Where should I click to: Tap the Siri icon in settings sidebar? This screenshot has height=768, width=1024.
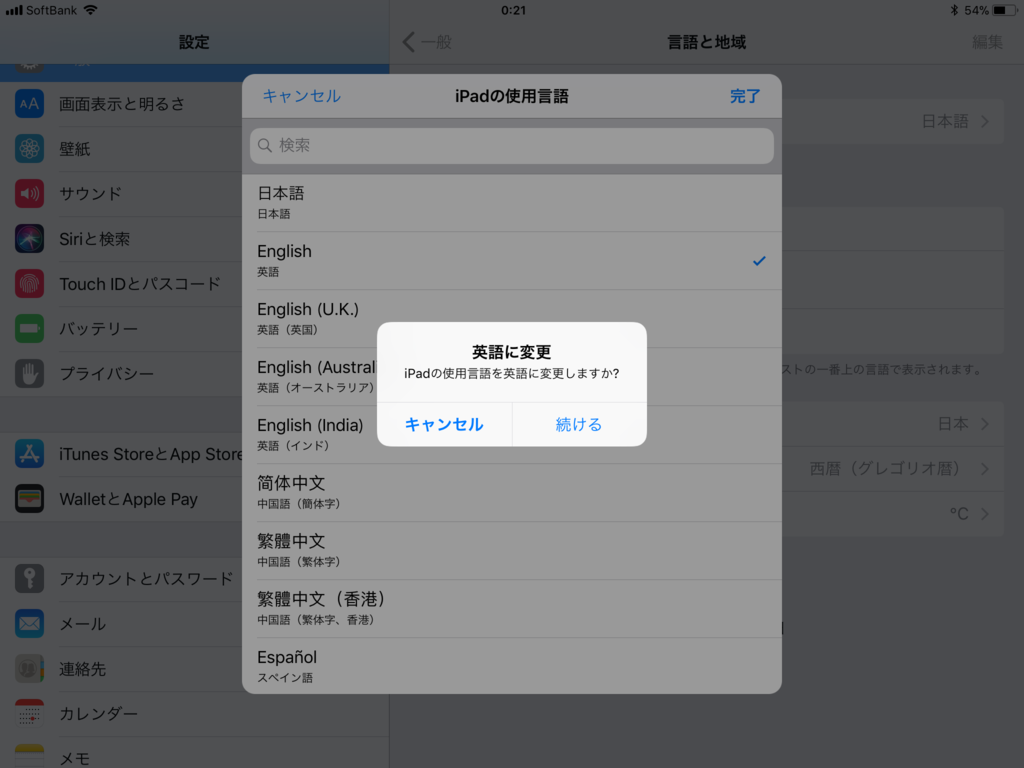(29, 239)
